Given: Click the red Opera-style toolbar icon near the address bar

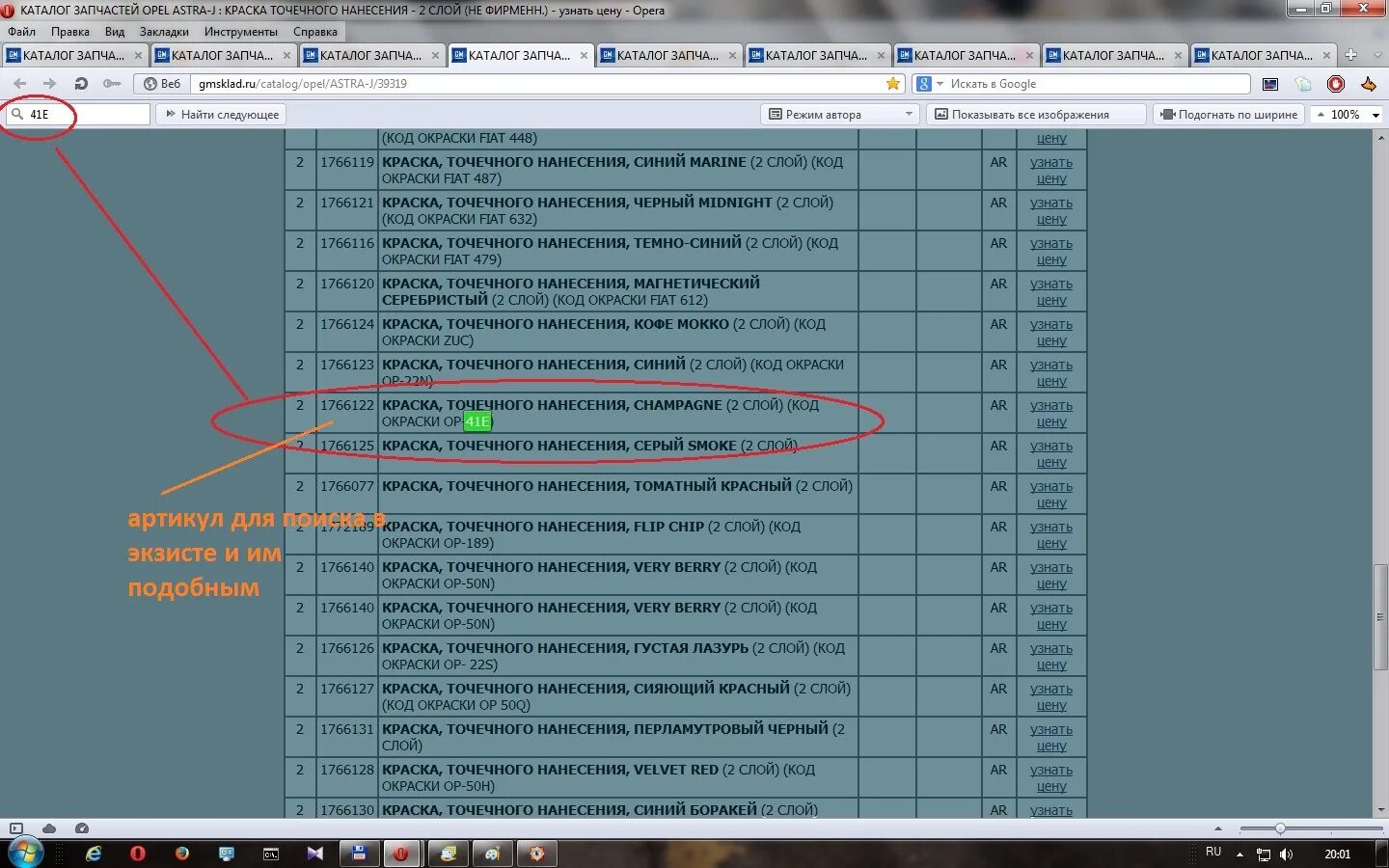Looking at the screenshot, I should (x=1336, y=84).
